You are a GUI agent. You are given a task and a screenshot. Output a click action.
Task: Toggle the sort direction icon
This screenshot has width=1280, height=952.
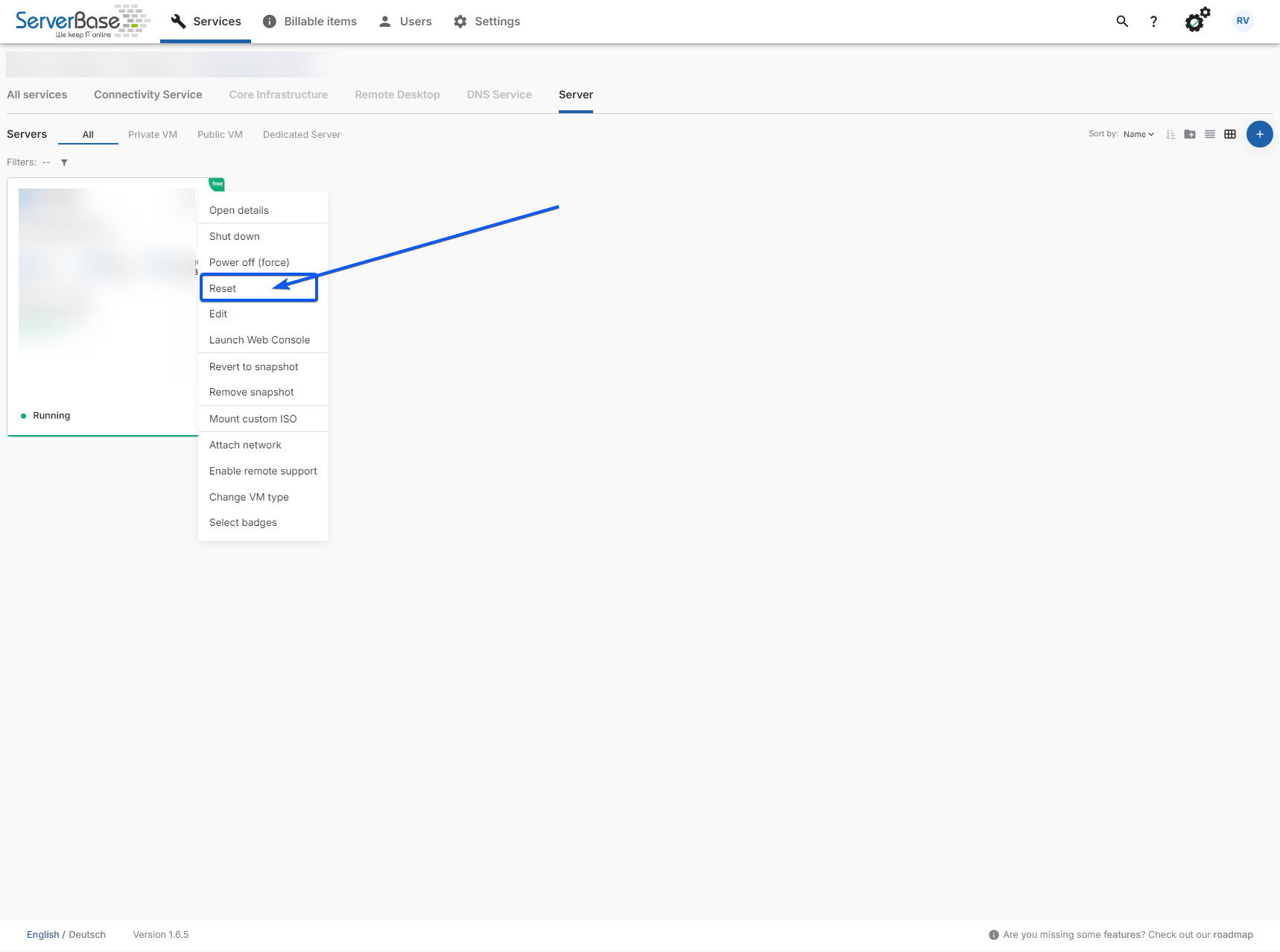click(1170, 135)
